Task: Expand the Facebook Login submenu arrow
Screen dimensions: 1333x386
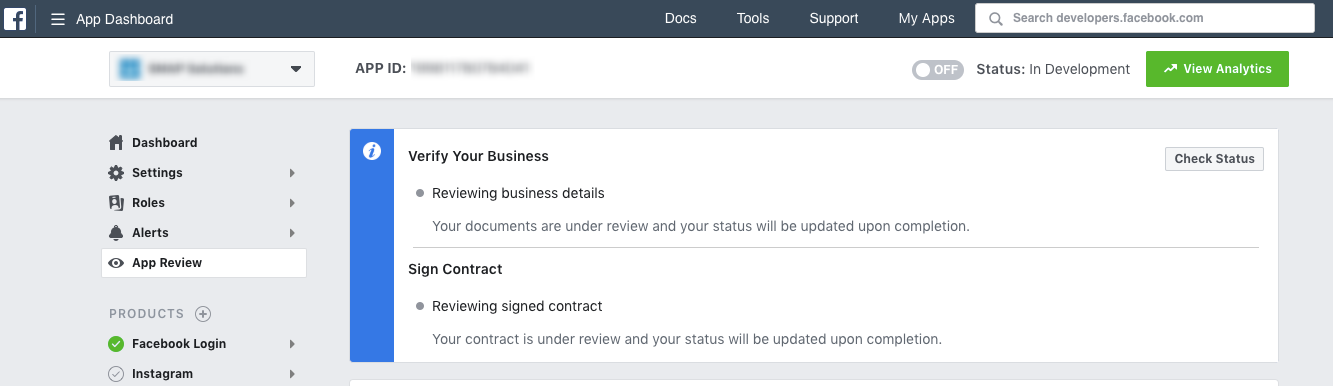Action: [292, 344]
